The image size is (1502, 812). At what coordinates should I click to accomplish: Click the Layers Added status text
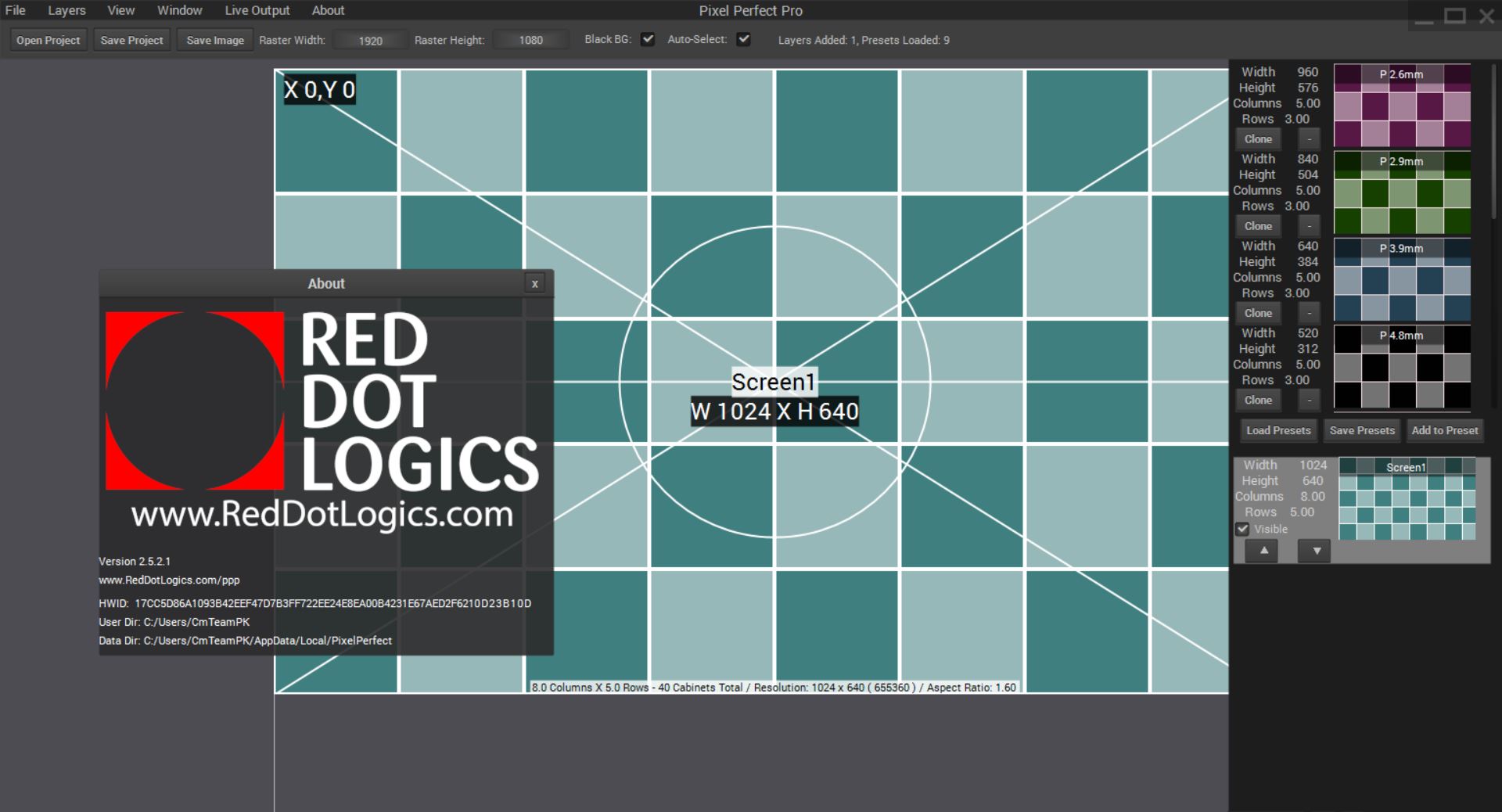coord(864,40)
